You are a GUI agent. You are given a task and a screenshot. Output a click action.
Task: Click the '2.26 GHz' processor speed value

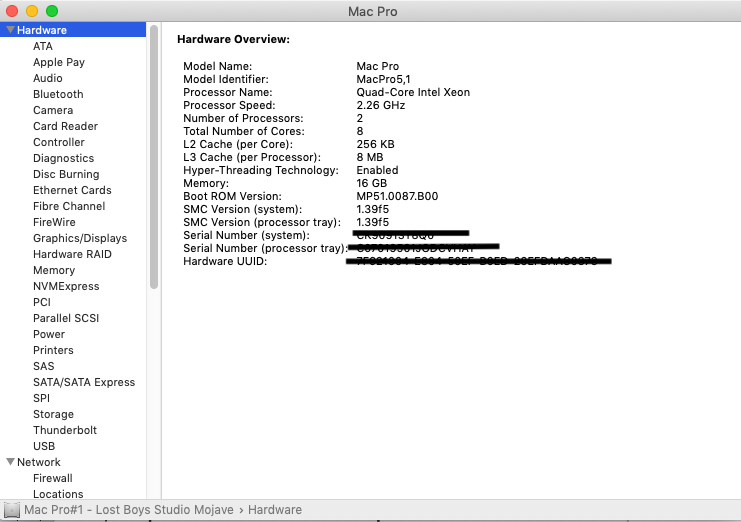pyautogui.click(x=380, y=105)
